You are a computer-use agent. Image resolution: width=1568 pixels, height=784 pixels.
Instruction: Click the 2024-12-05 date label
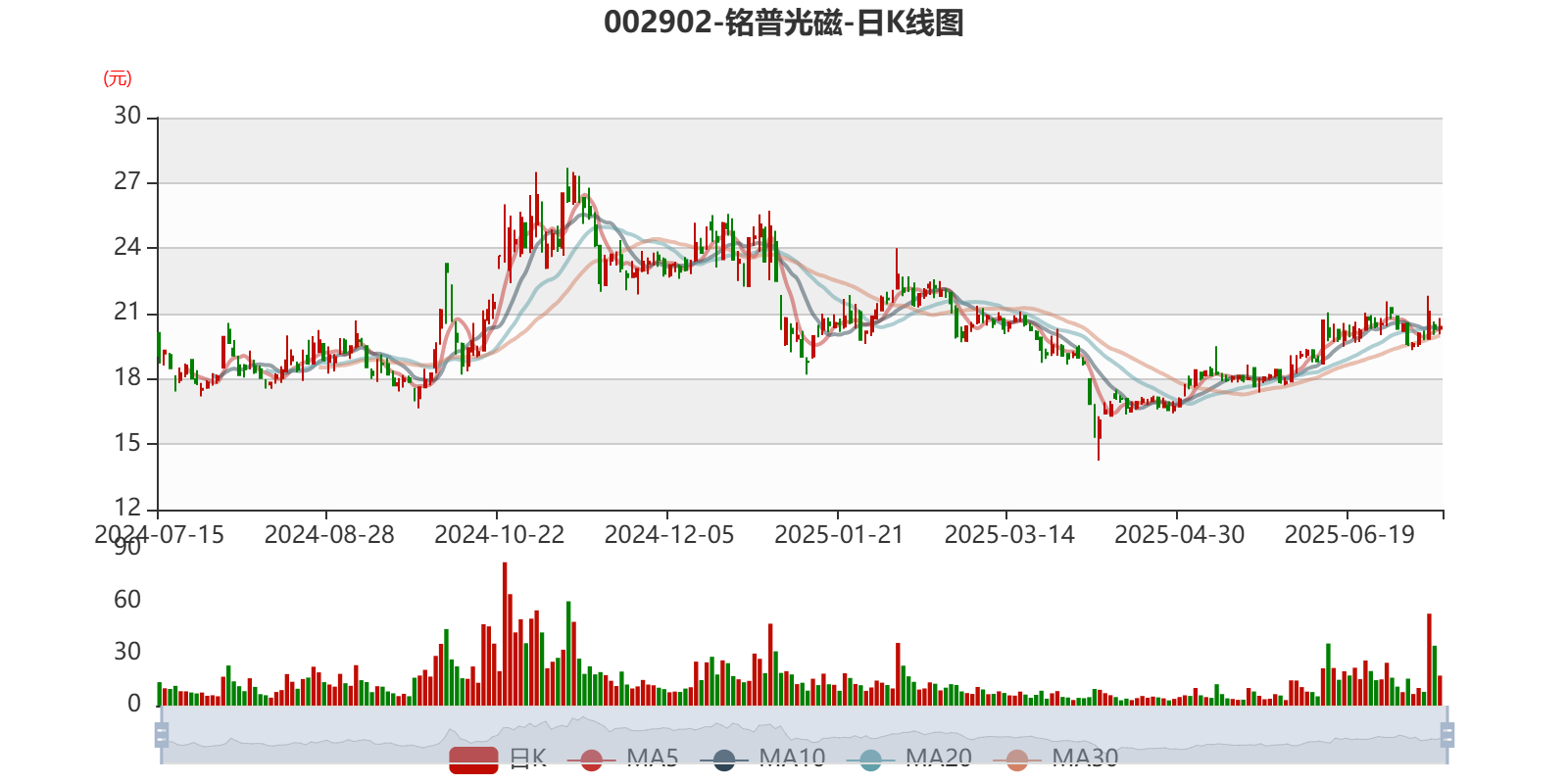(x=669, y=535)
